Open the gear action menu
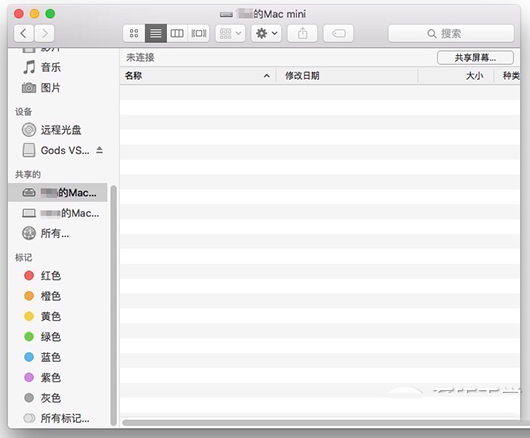The image size is (530, 438). tap(266, 33)
